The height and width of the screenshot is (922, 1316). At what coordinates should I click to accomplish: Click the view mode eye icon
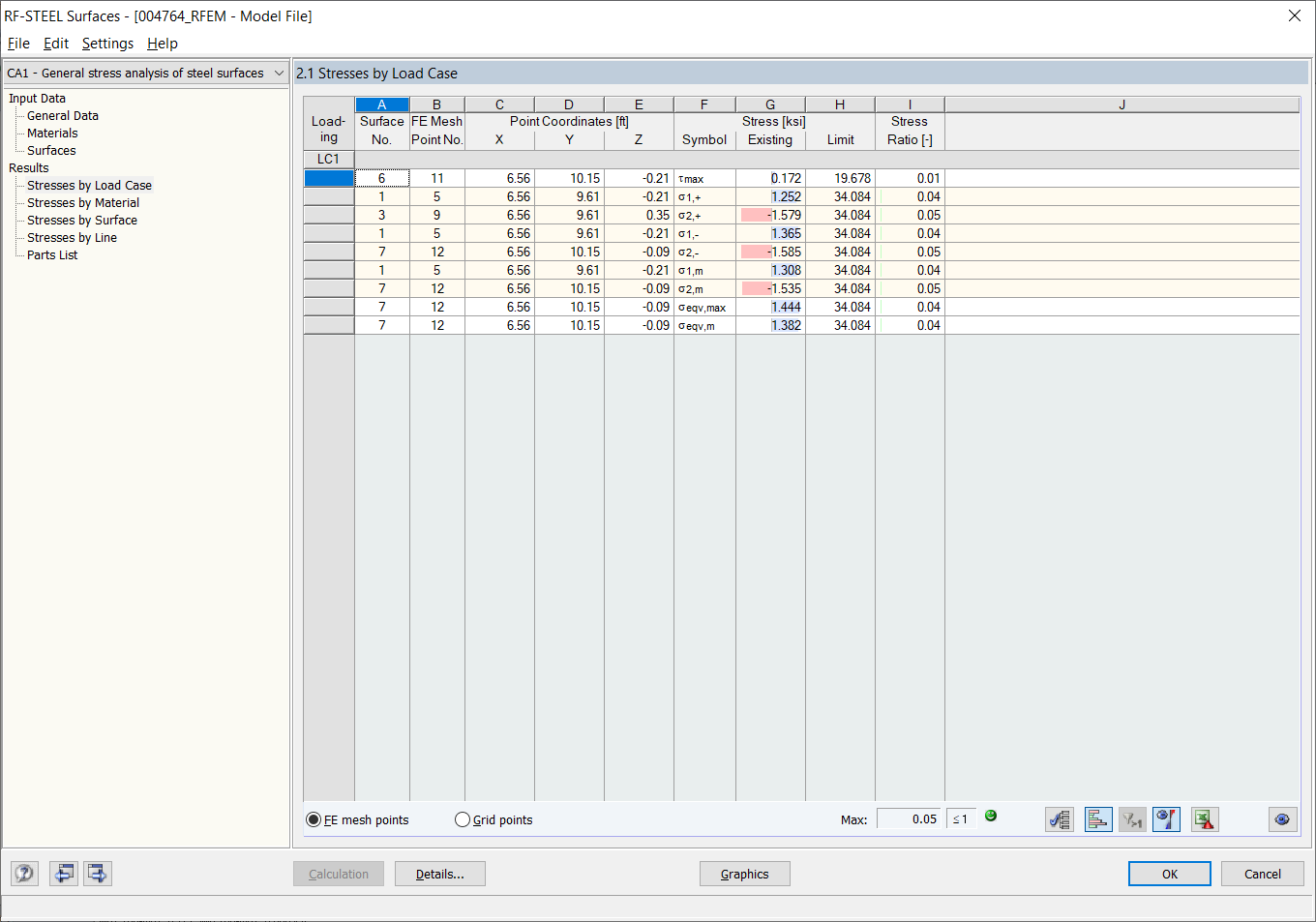[x=1282, y=818]
